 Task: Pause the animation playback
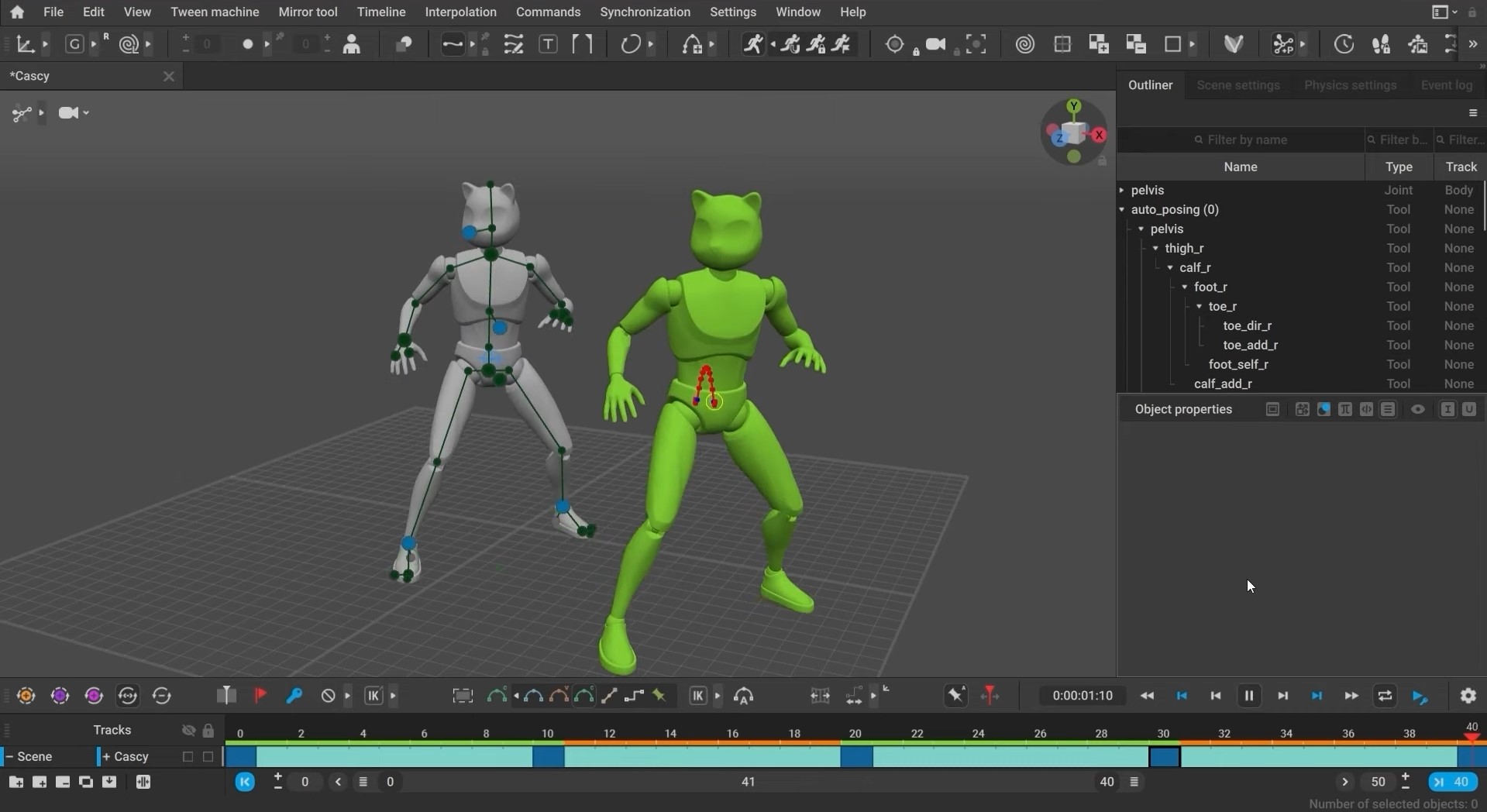pyautogui.click(x=1249, y=696)
